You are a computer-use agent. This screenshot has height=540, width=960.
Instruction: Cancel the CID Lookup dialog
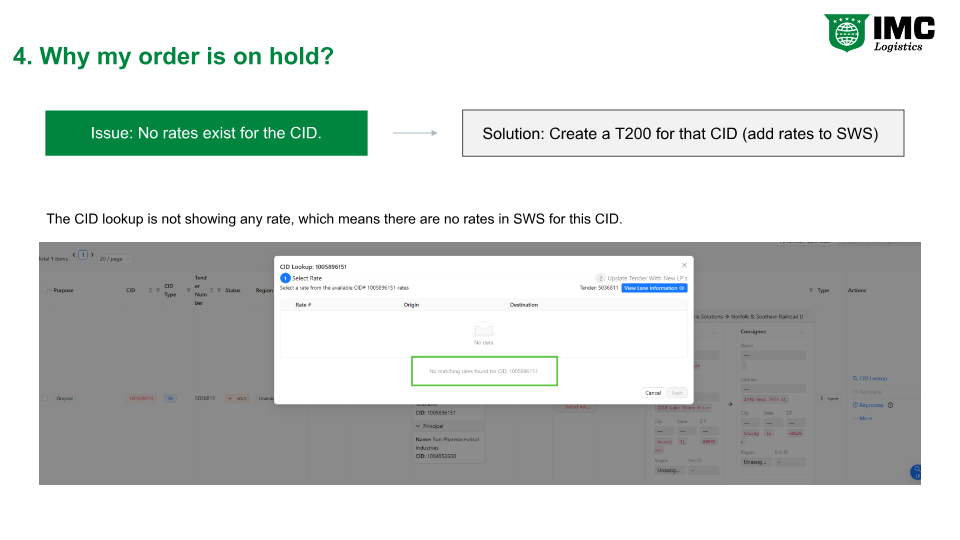pos(653,393)
